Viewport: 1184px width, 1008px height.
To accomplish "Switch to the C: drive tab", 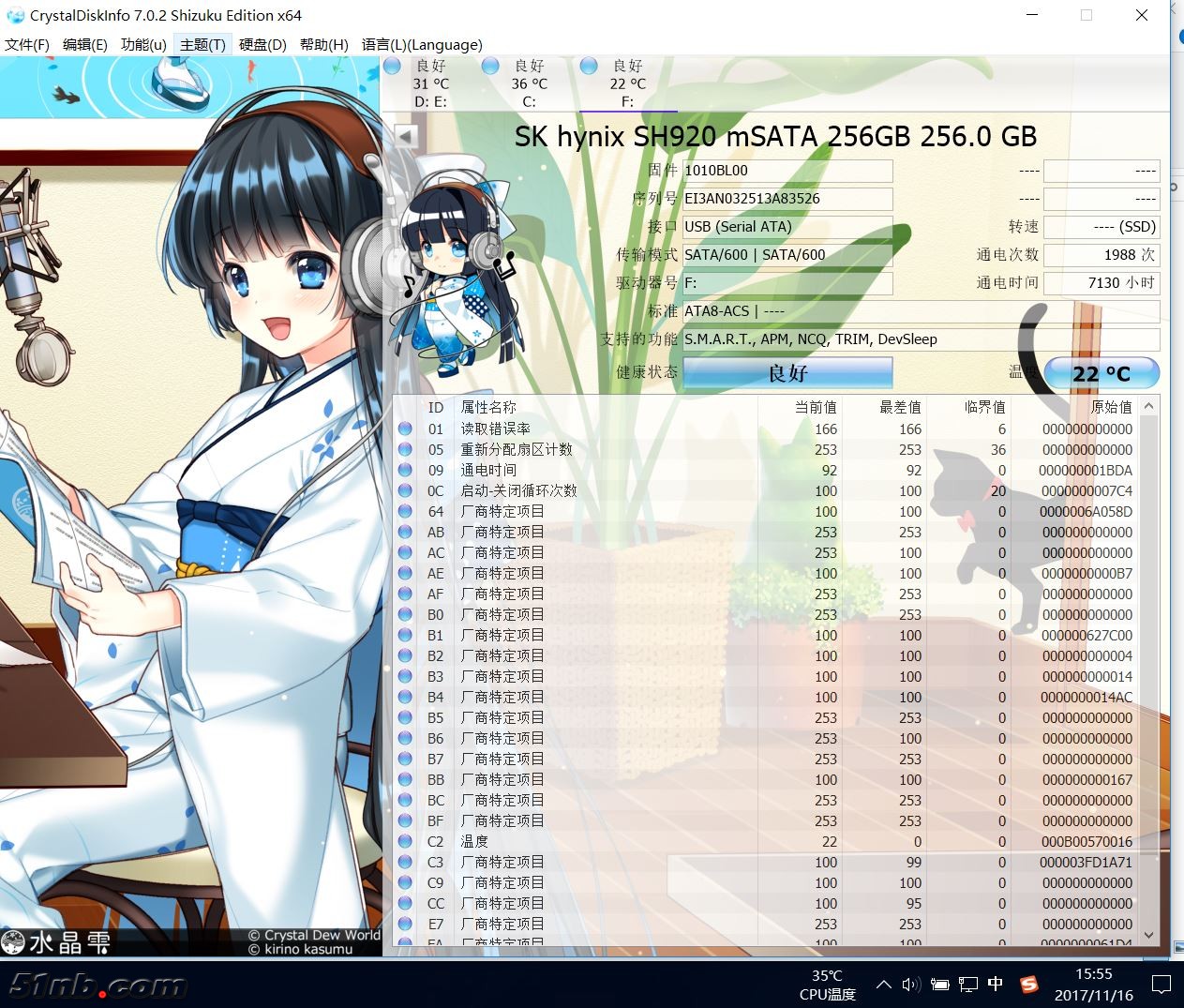I will point(529,83).
